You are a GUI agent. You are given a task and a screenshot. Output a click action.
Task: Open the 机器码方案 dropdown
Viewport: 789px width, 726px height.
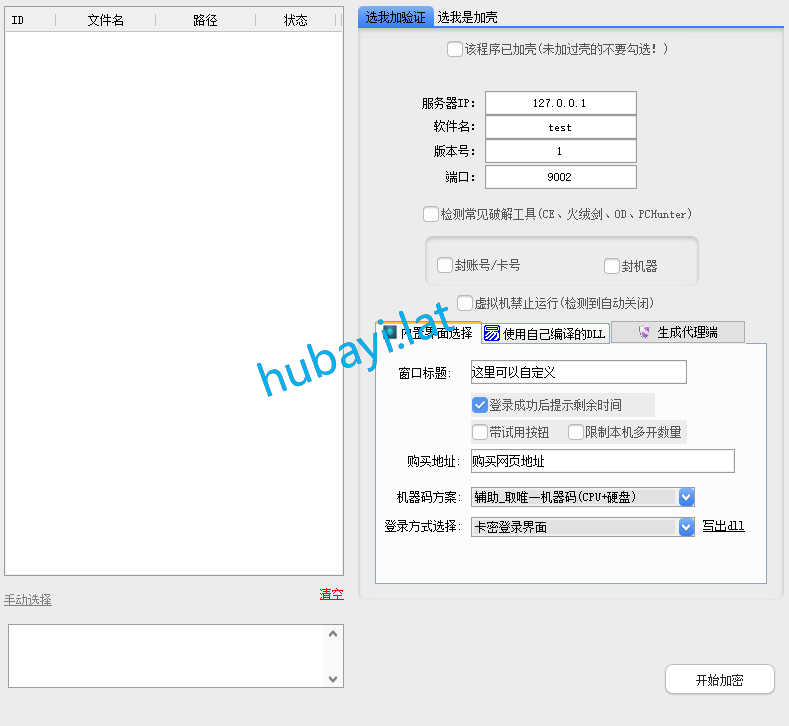click(686, 497)
